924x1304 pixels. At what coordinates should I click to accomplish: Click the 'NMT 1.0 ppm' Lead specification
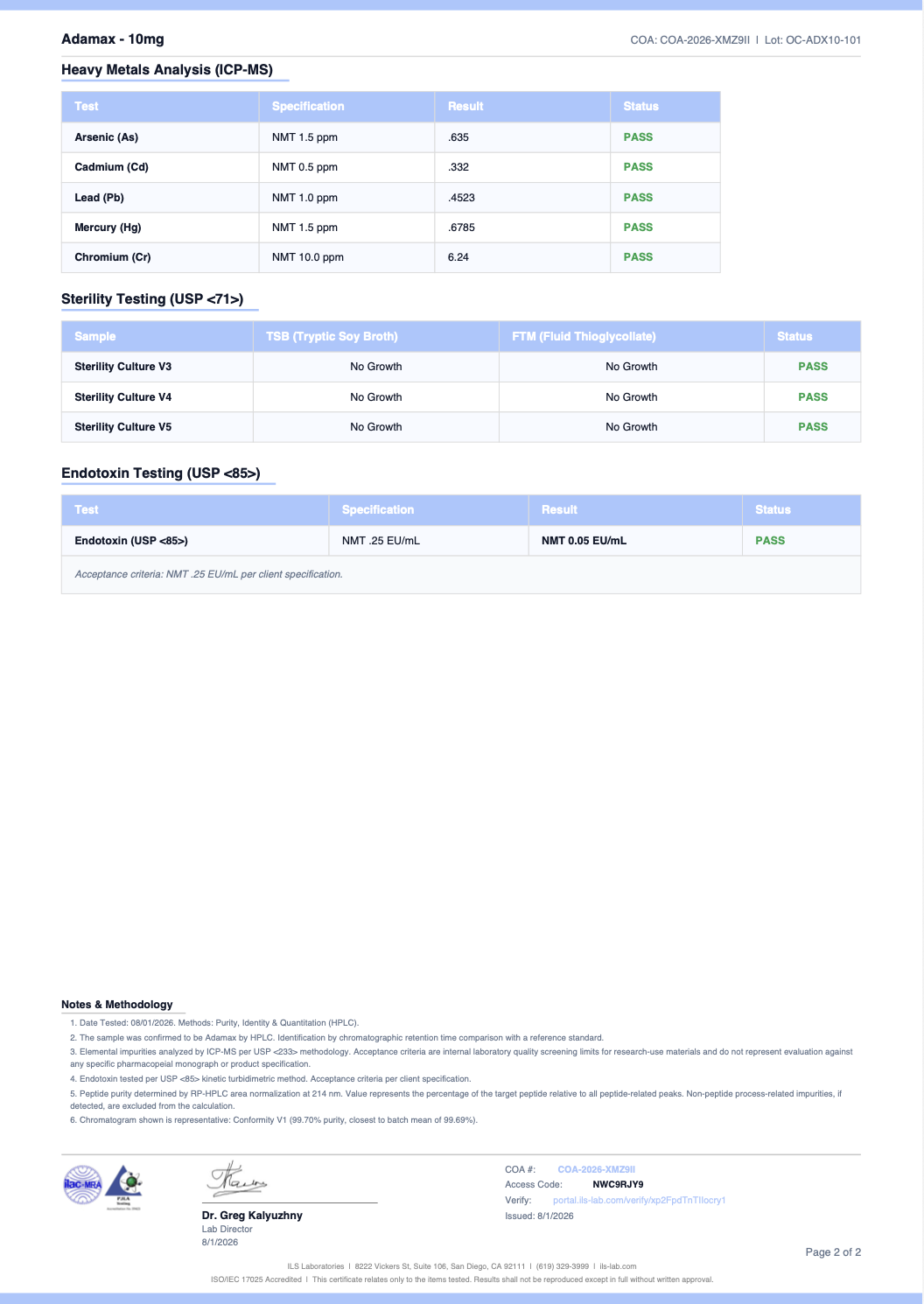(304, 198)
